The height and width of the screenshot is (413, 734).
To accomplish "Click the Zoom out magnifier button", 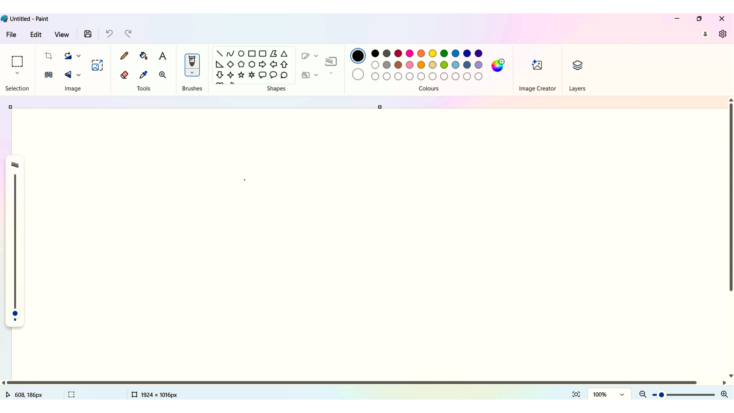I will pyautogui.click(x=642, y=395).
